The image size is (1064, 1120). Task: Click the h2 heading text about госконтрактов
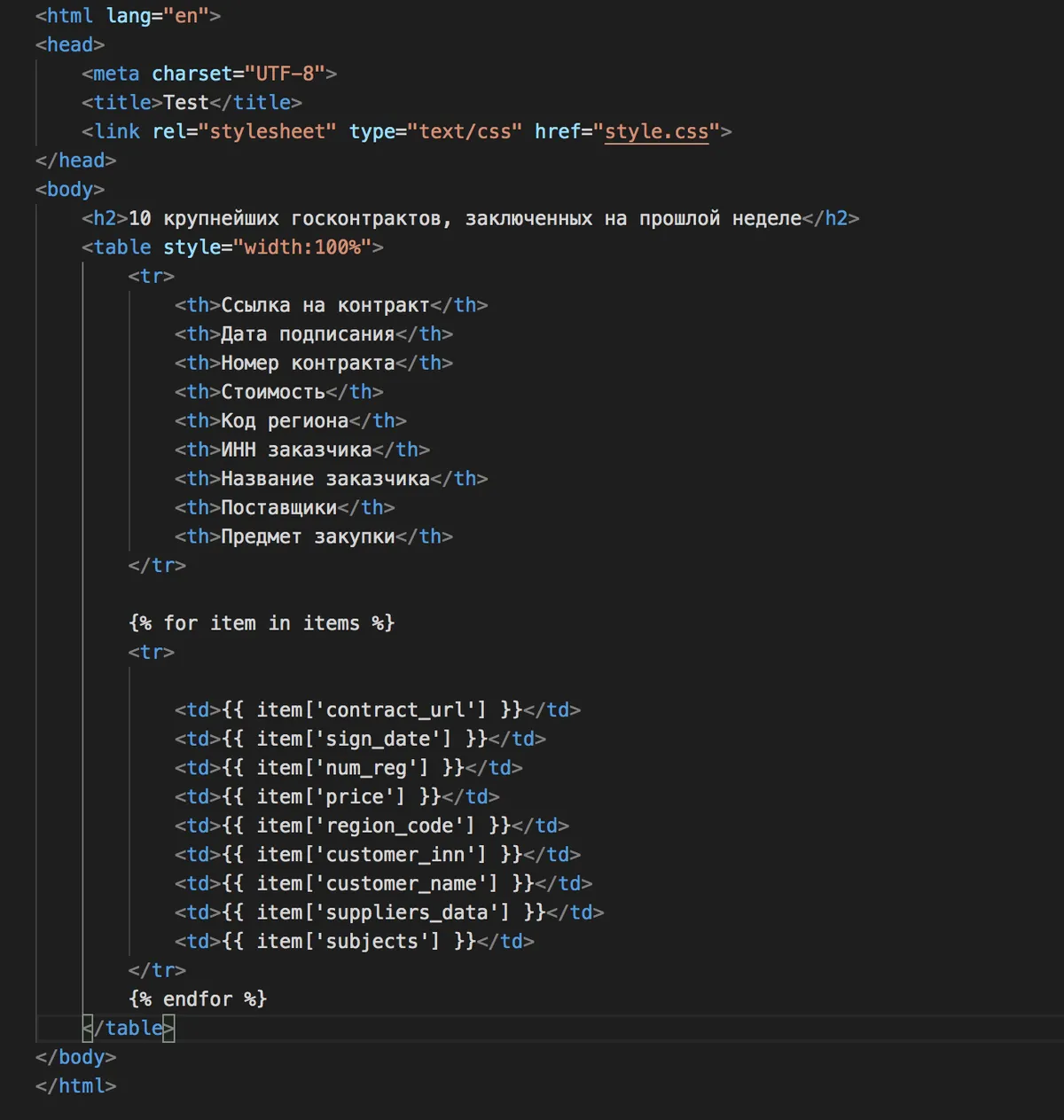(465, 218)
